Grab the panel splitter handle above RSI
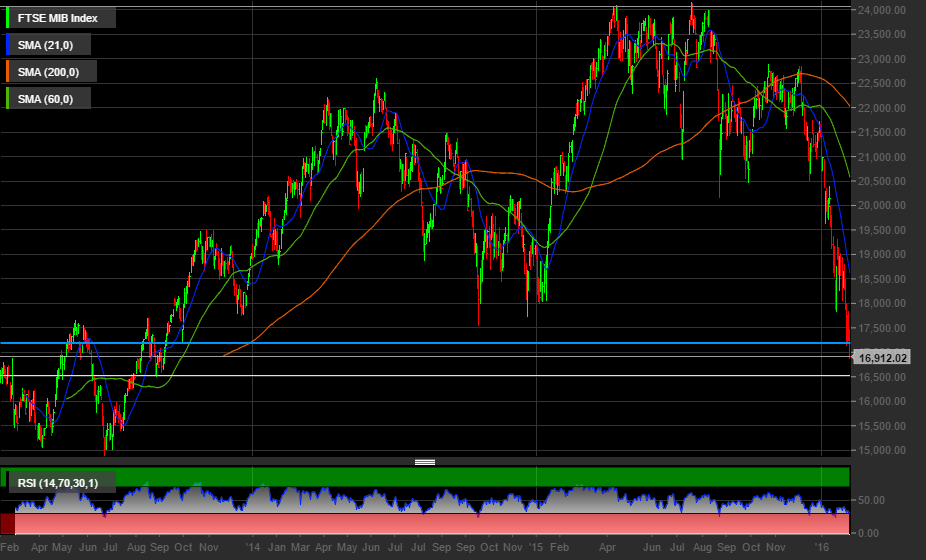Viewport: 926px width, 560px height. coord(424,462)
